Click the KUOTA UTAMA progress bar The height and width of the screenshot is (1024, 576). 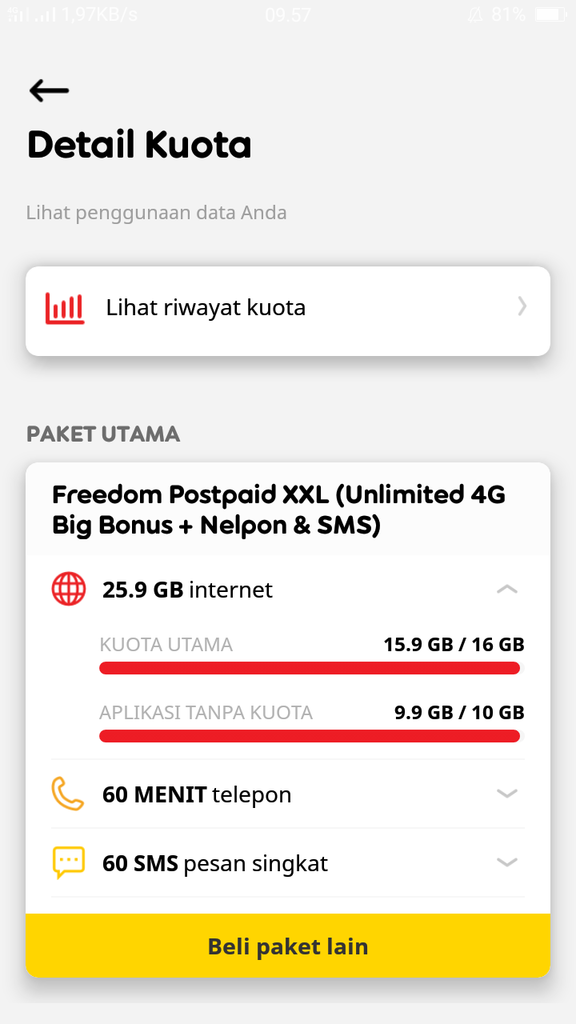(x=309, y=667)
